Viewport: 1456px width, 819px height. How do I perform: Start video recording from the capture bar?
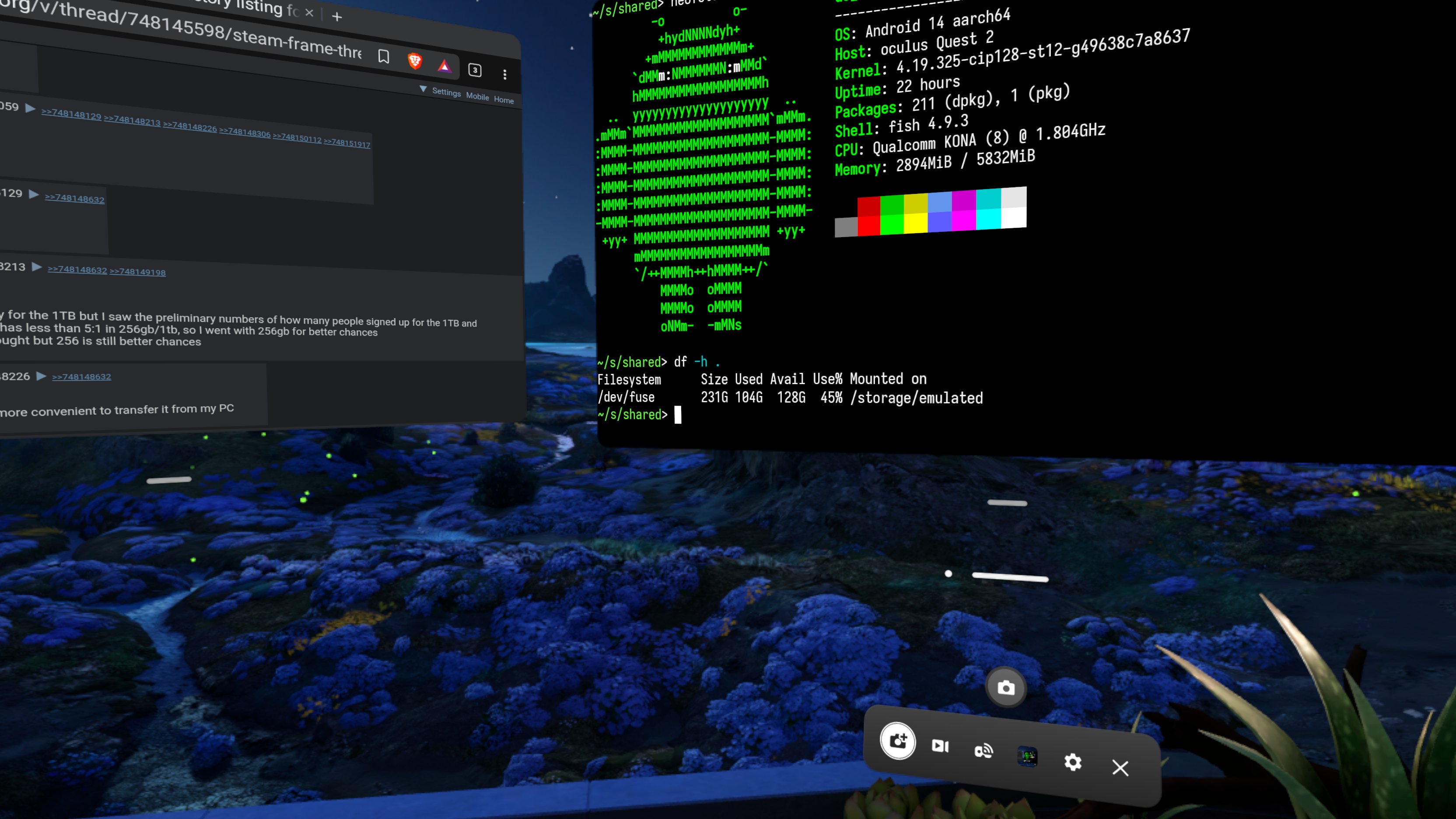tap(940, 746)
